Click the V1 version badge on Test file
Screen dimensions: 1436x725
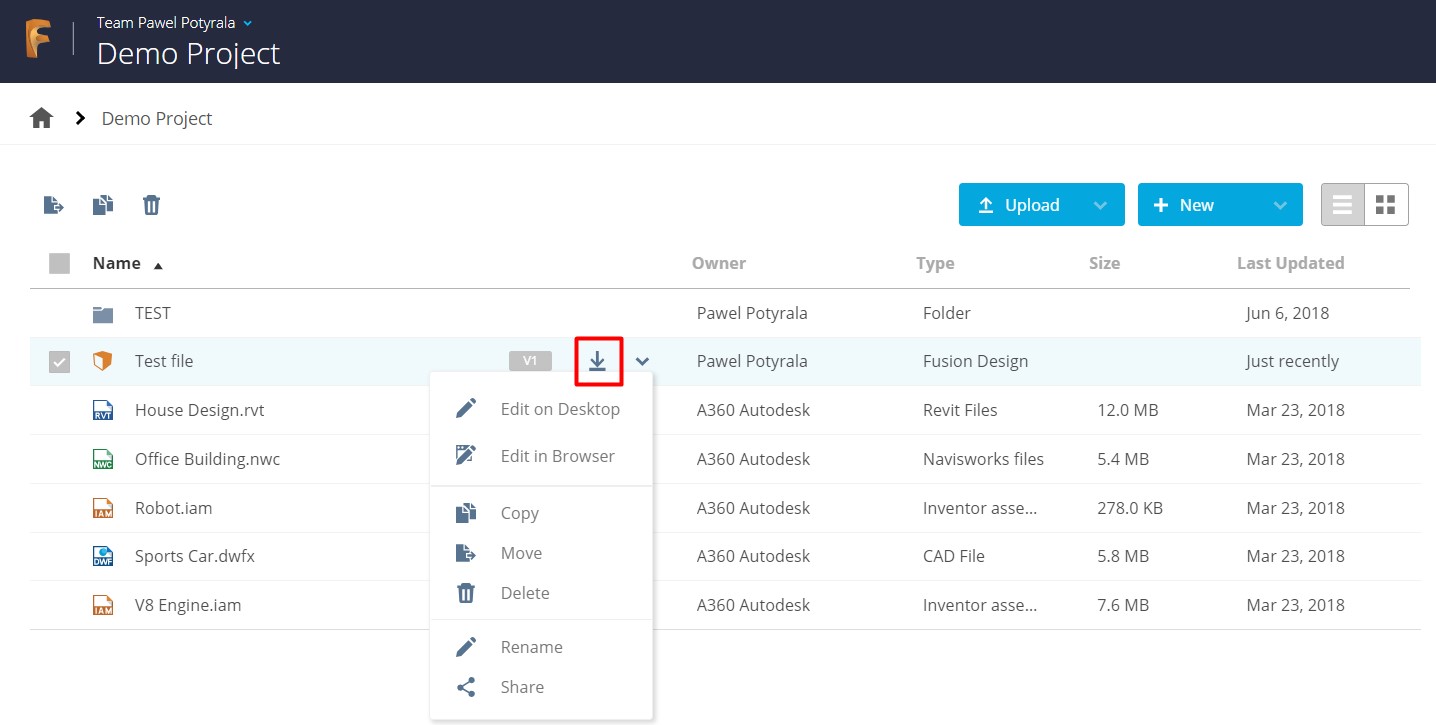tap(530, 361)
